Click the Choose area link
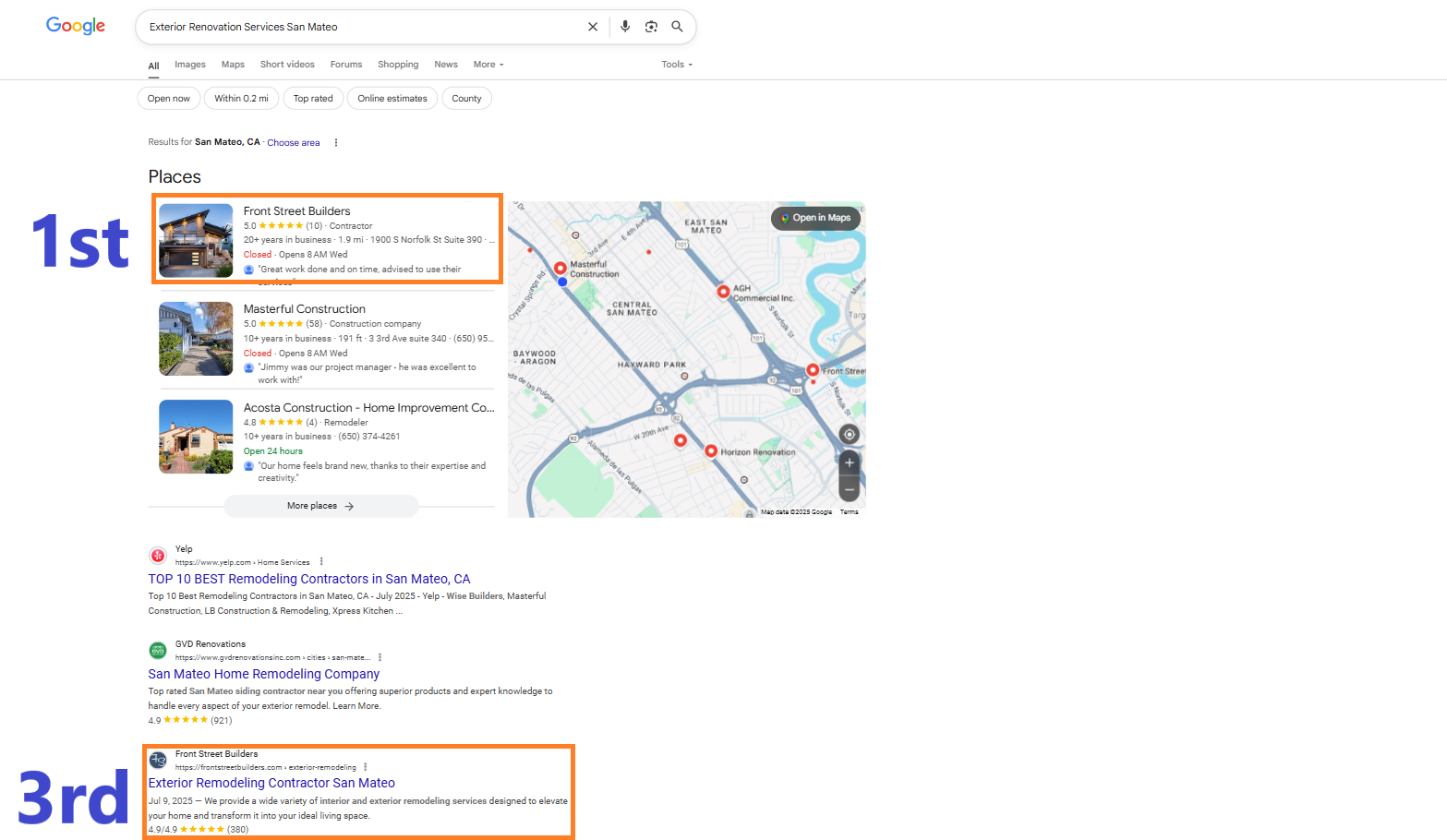 294,143
